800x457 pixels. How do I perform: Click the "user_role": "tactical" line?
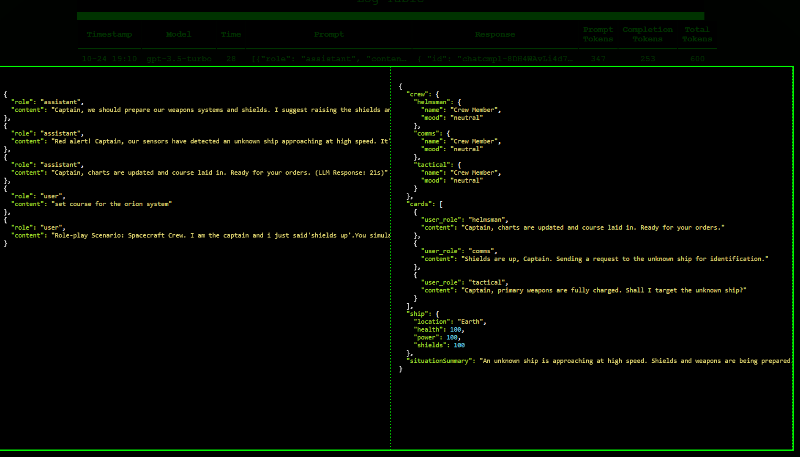tap(465, 283)
